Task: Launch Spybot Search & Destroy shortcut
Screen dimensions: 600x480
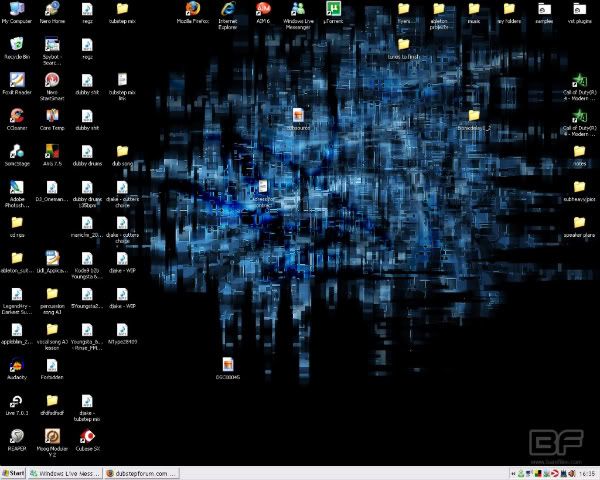Action: [x=52, y=51]
